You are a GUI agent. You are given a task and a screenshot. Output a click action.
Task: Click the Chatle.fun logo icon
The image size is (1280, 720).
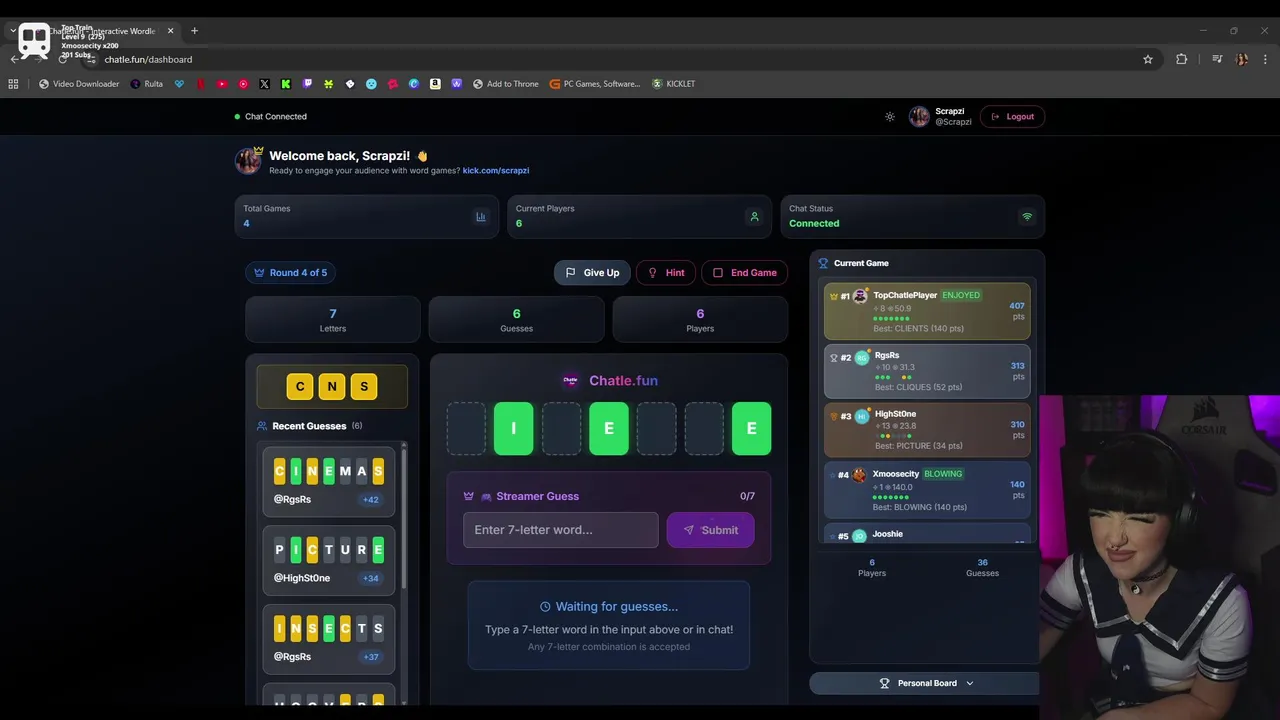click(x=570, y=380)
